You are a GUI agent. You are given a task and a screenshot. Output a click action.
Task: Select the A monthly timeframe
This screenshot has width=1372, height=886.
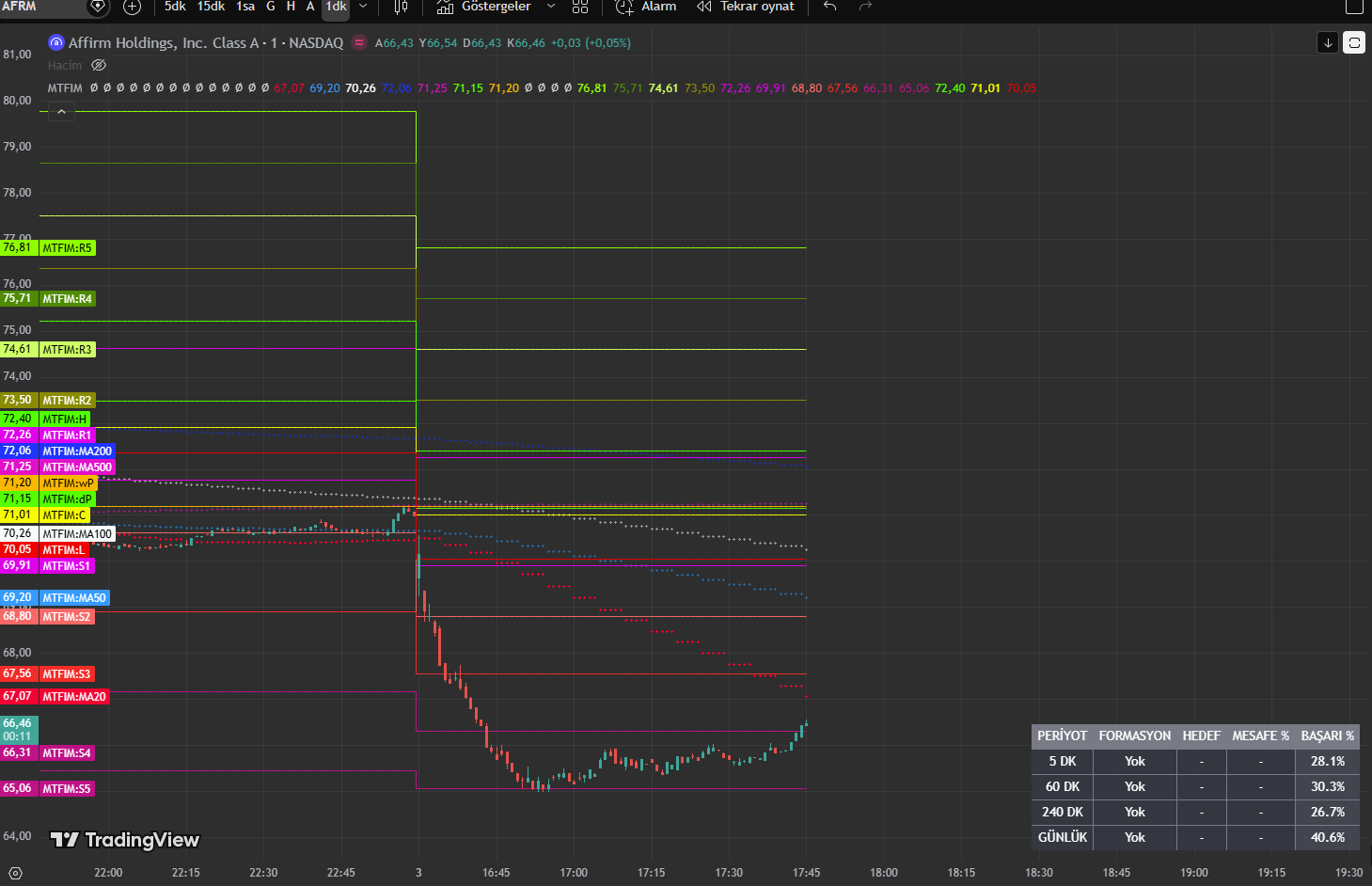tap(310, 7)
